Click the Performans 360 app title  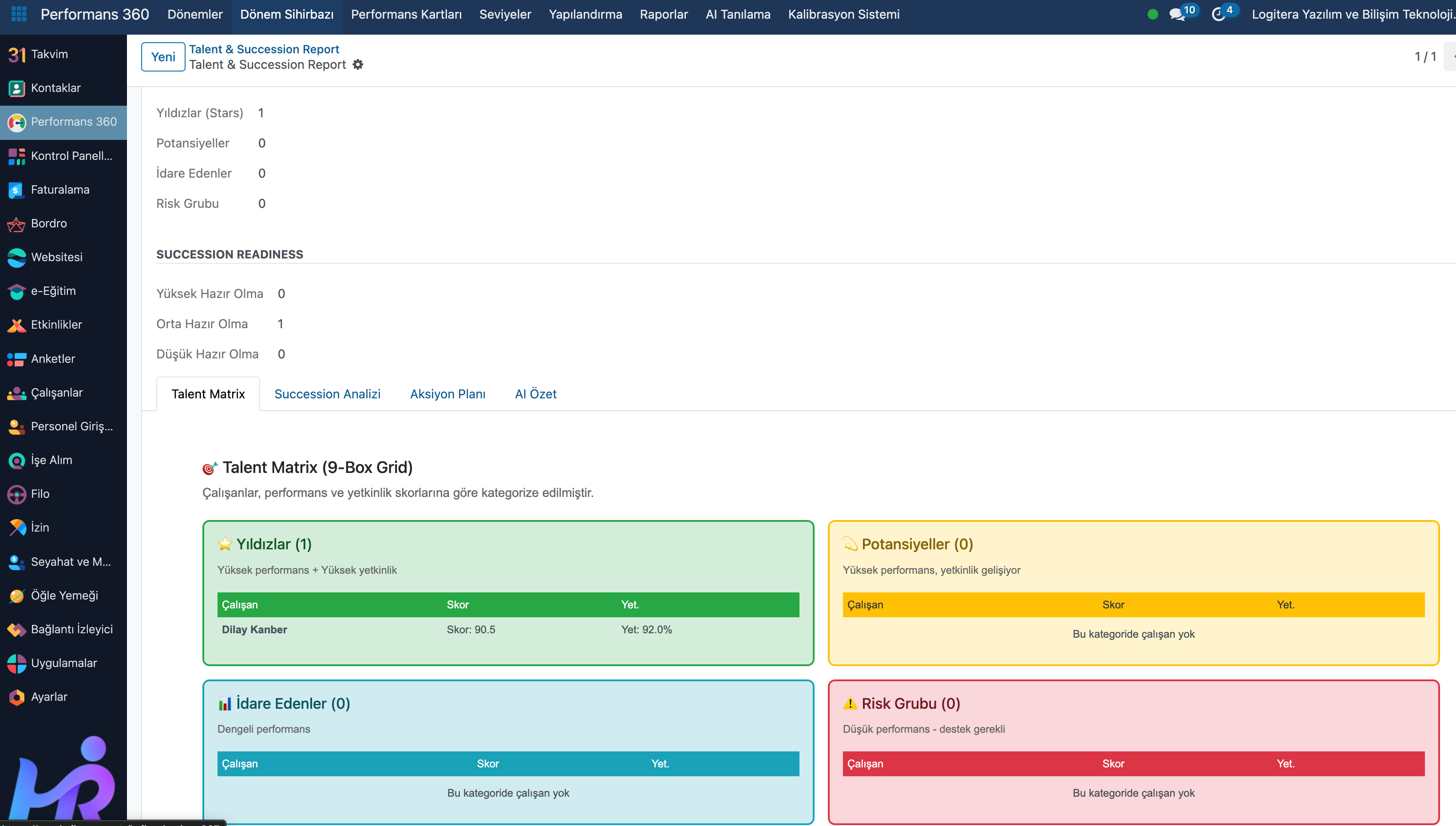click(x=95, y=14)
